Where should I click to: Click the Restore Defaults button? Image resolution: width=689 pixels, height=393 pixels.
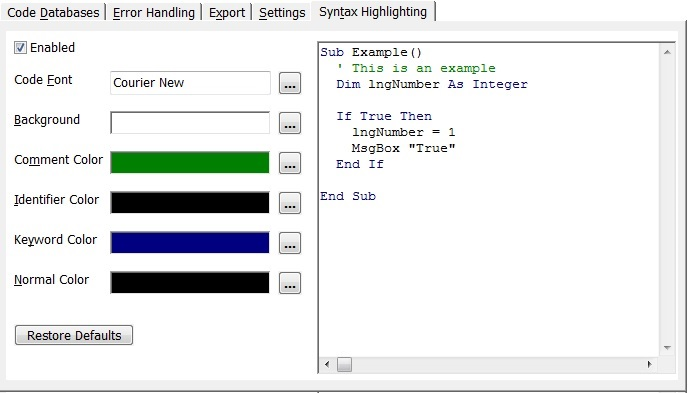click(74, 335)
